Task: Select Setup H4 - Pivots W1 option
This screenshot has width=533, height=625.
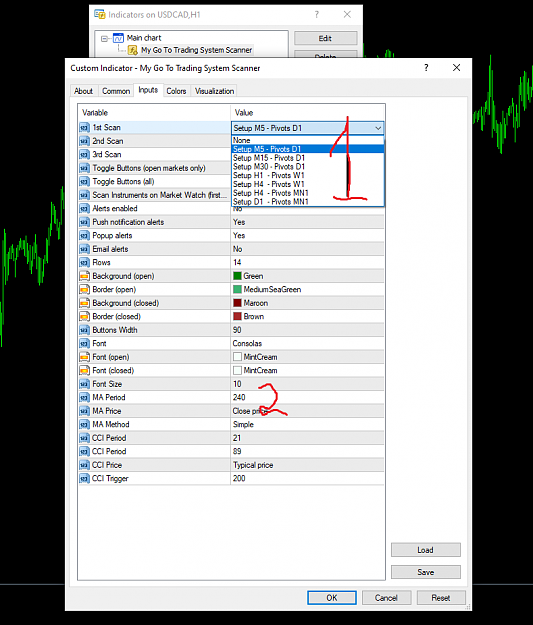Action: point(308,184)
